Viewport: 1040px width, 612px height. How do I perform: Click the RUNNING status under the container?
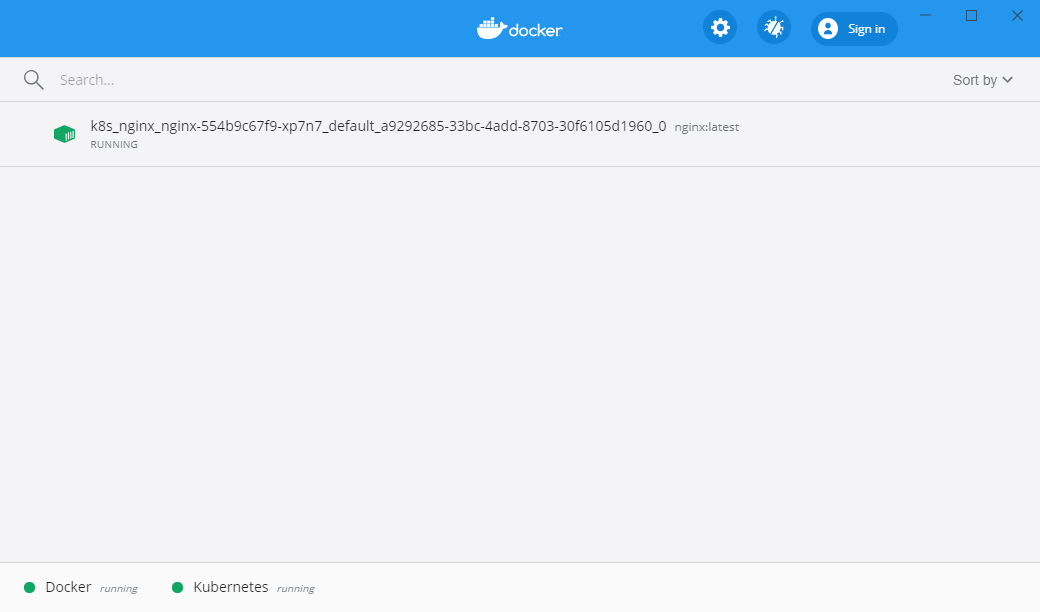click(x=114, y=145)
